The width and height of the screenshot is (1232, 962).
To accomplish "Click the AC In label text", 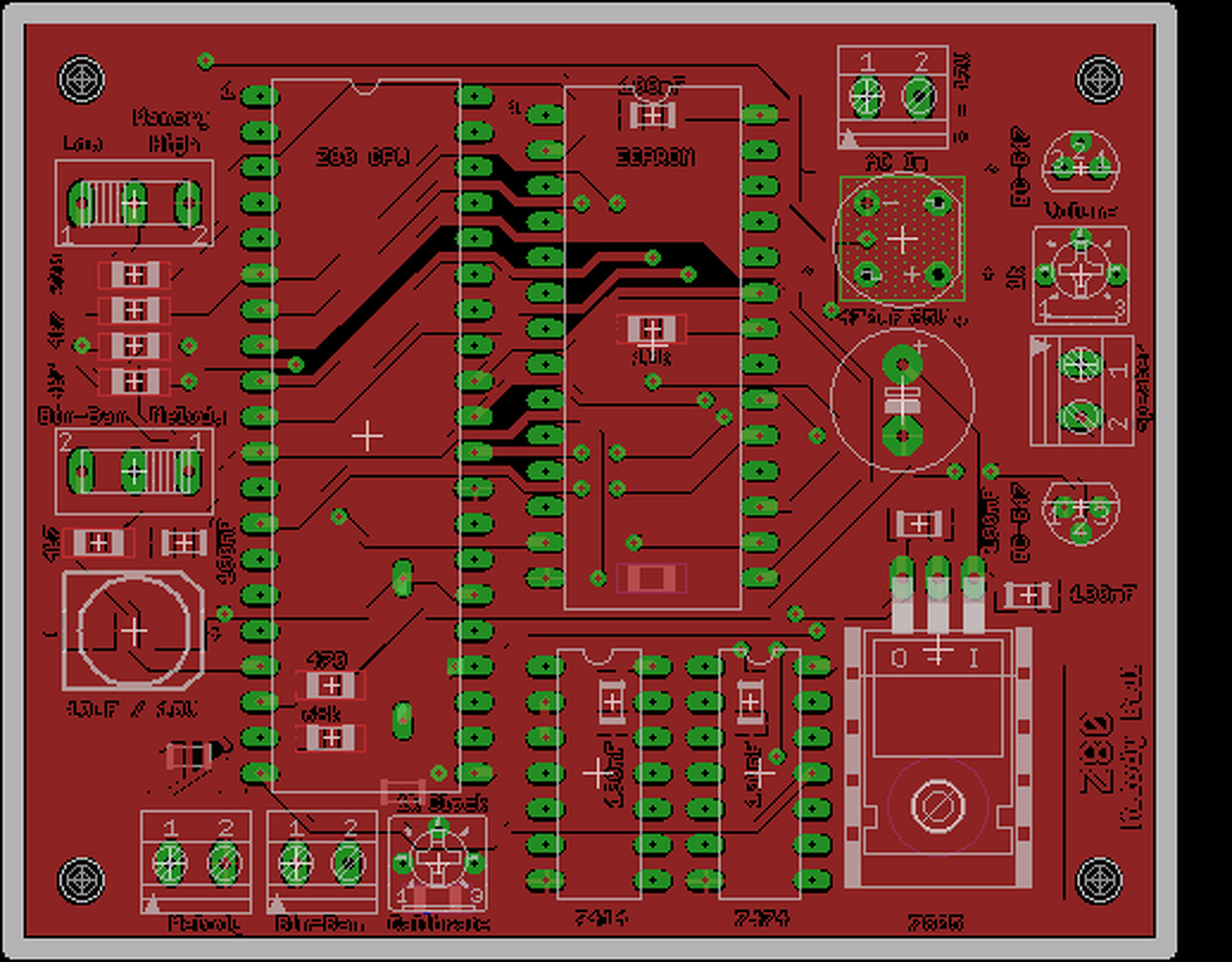I will click(895, 162).
